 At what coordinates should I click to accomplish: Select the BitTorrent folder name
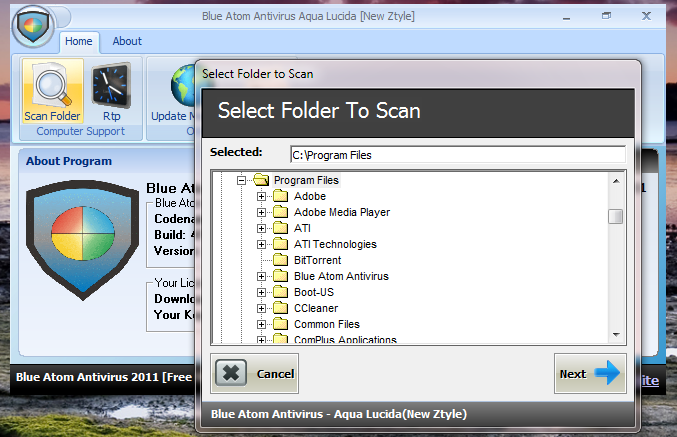tap(318, 260)
